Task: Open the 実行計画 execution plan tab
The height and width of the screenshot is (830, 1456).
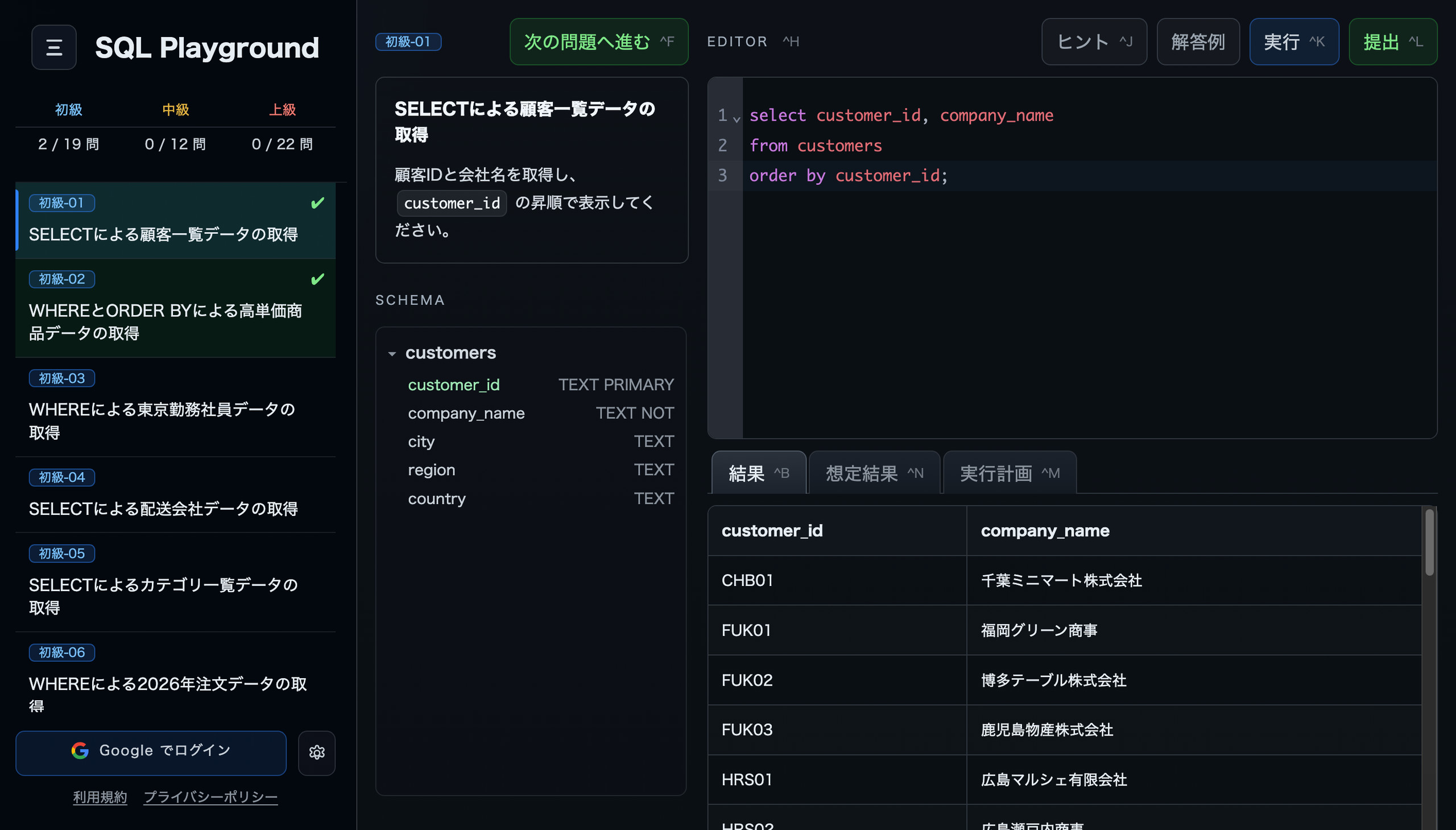Action: pos(1010,473)
